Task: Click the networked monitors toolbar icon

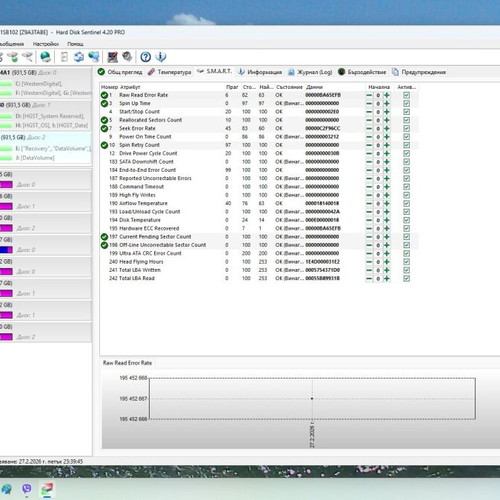Action: tap(94, 57)
